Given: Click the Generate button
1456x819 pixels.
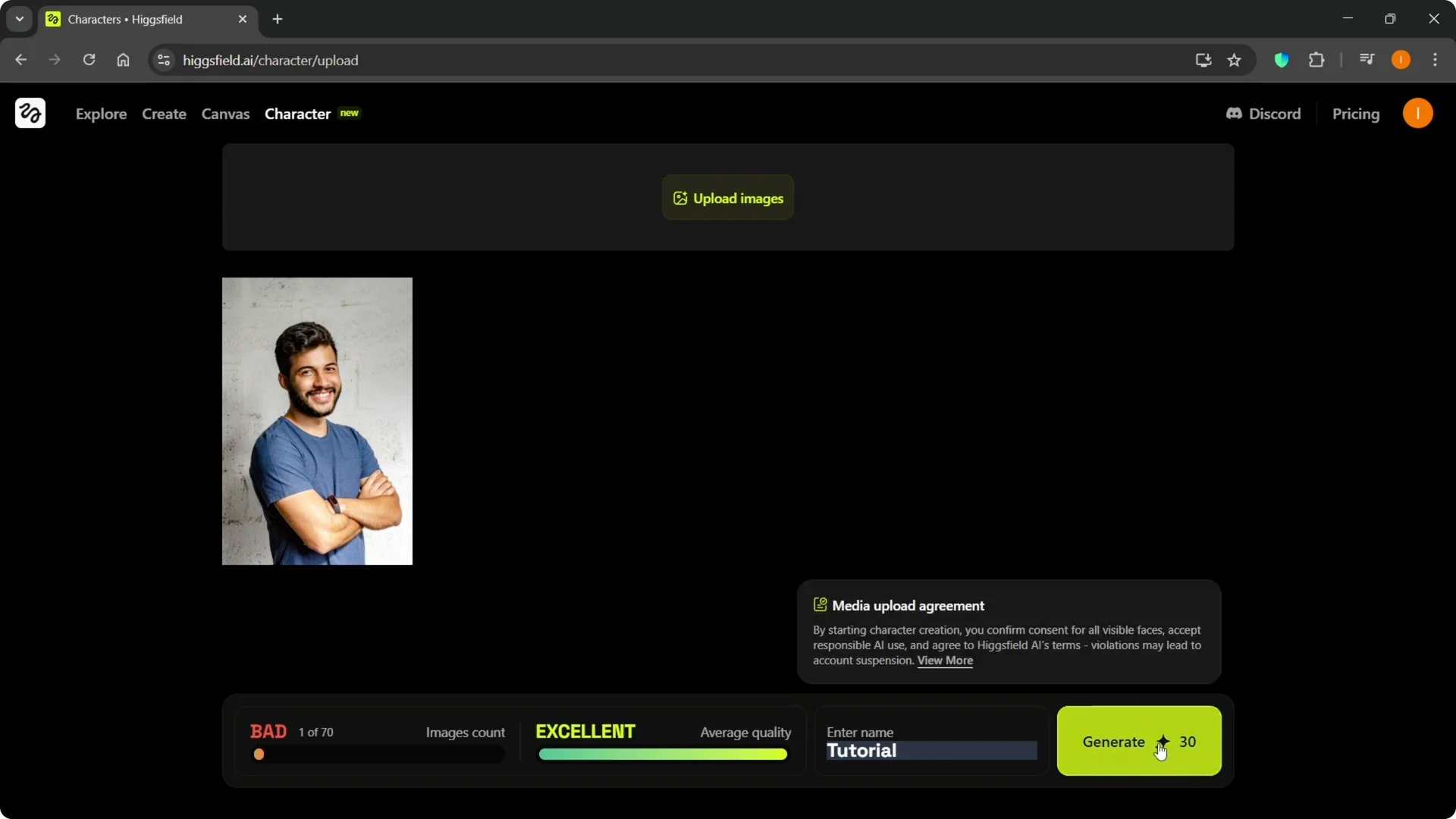Looking at the screenshot, I should pos(1113,742).
